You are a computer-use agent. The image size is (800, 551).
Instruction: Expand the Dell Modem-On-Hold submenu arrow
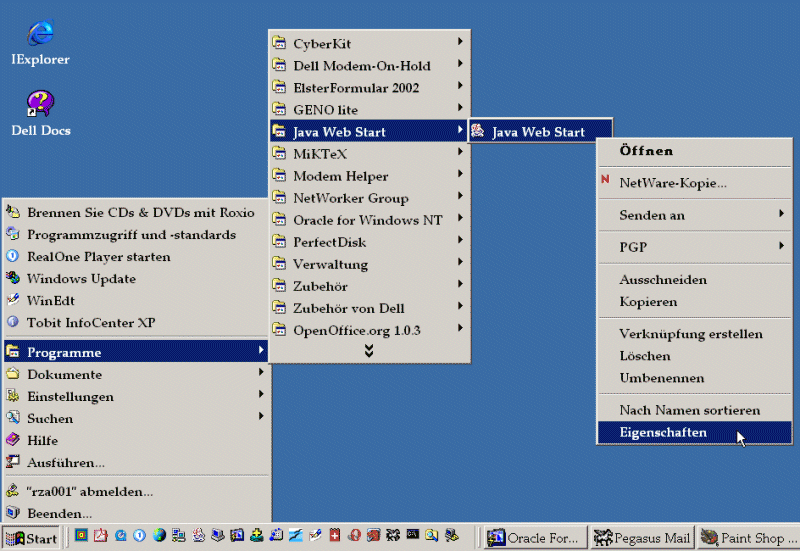pyautogui.click(x=460, y=63)
